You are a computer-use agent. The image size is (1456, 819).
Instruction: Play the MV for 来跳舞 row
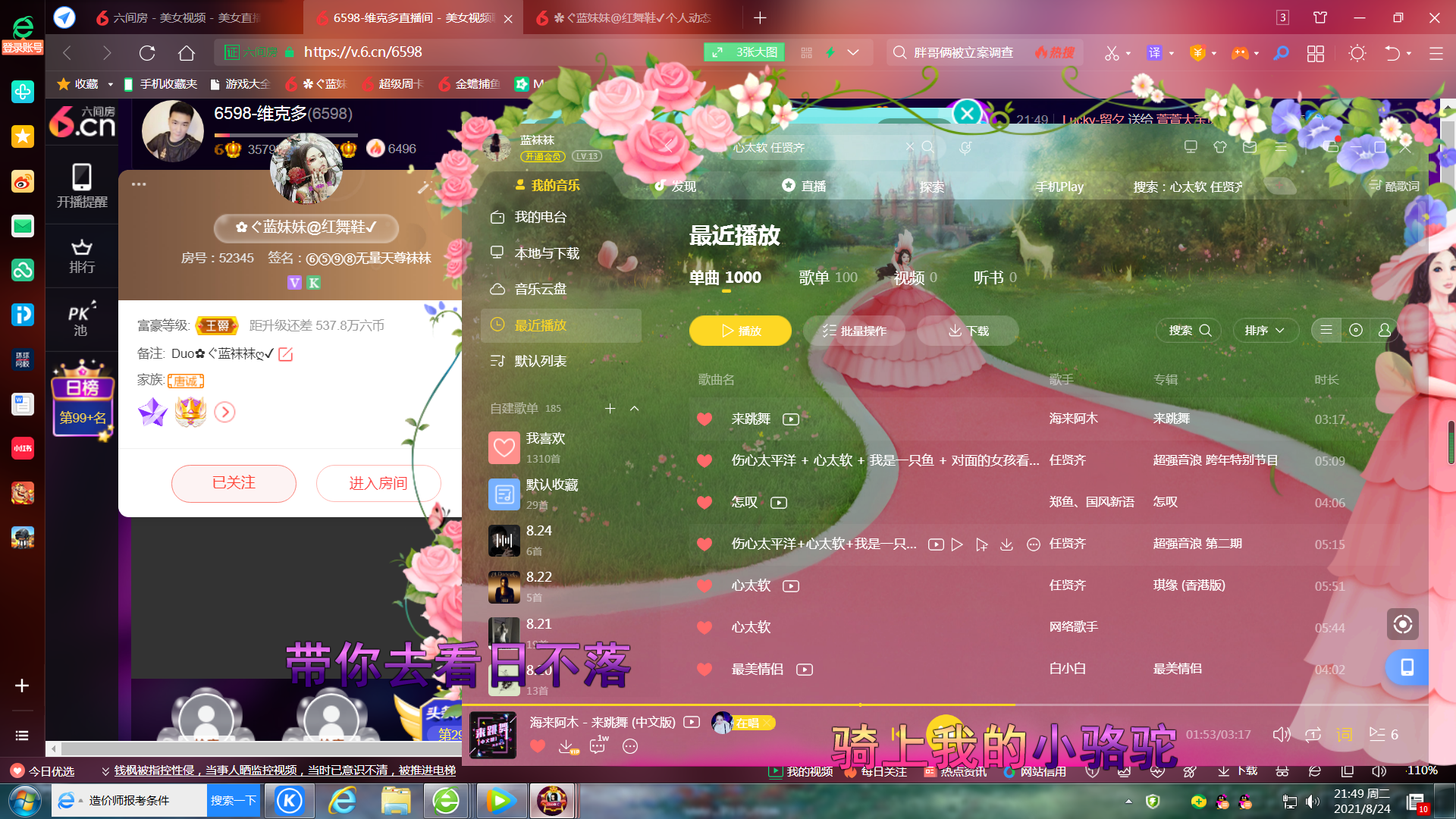(791, 419)
